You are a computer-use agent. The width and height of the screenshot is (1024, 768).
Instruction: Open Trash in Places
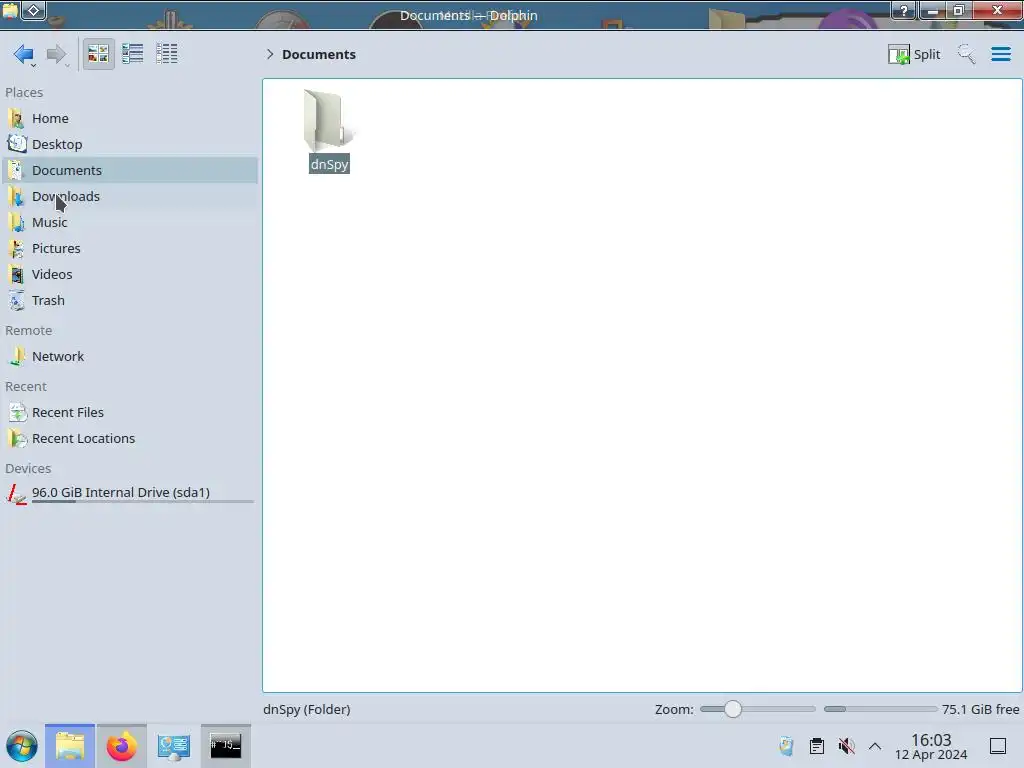130,301
